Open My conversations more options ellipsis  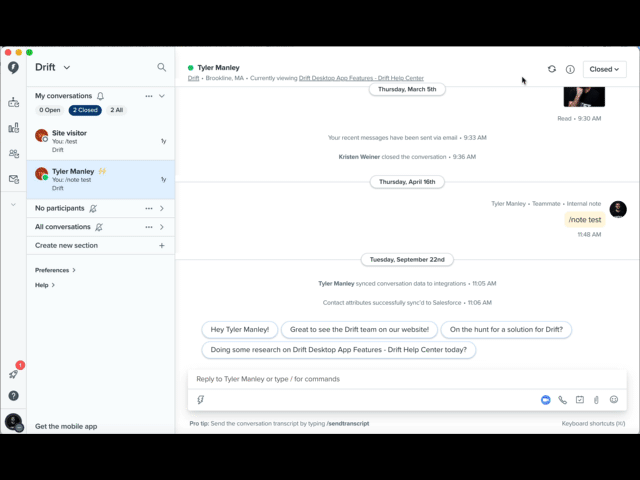tap(149, 96)
